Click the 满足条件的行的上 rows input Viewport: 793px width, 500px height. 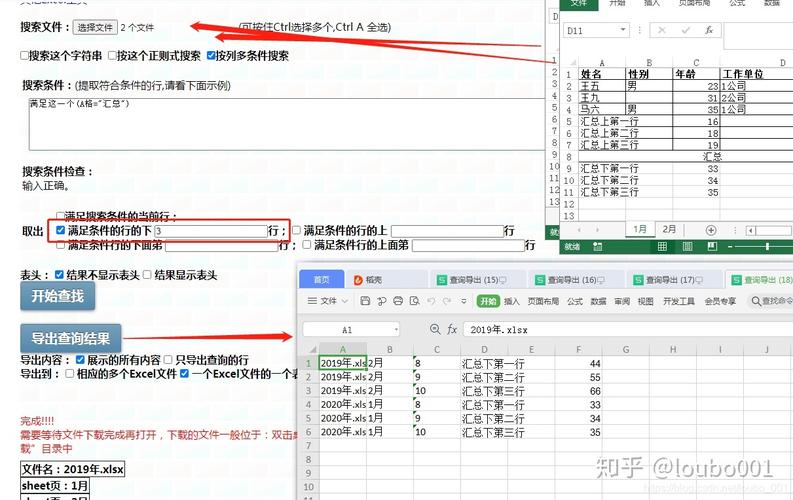point(448,232)
